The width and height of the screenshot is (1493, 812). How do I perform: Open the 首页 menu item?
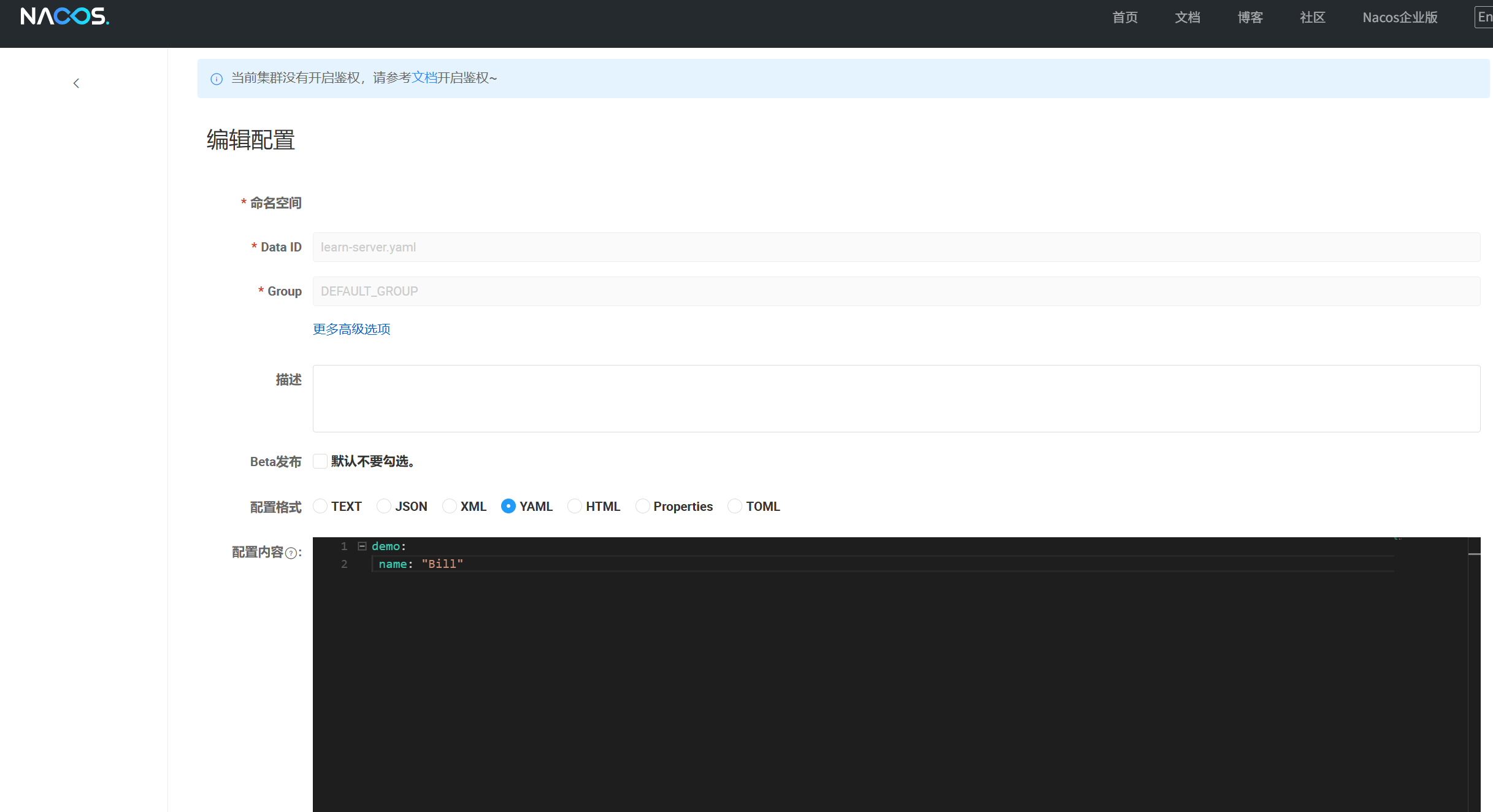(x=1125, y=17)
